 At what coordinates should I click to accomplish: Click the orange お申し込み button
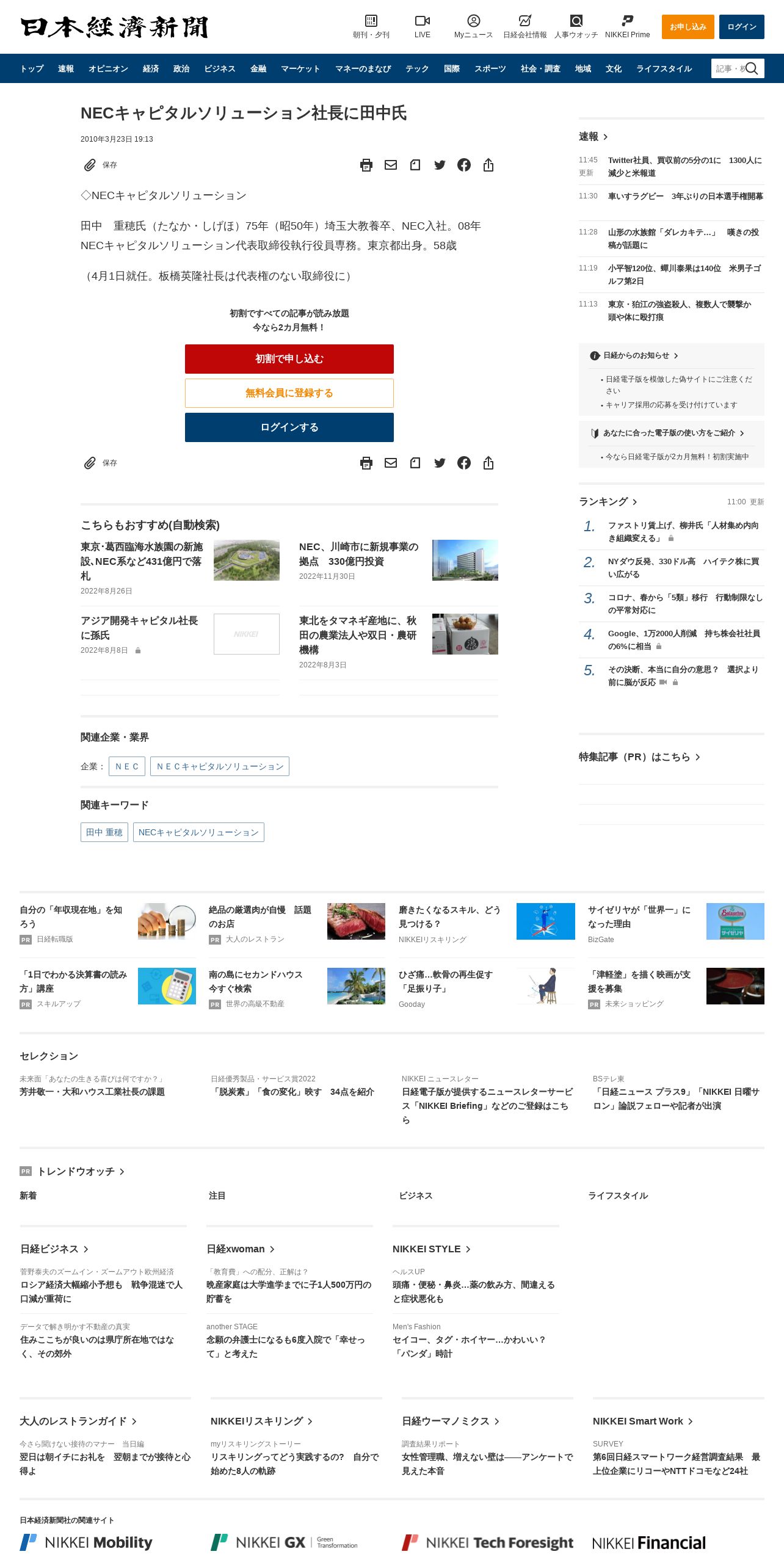tap(688, 27)
